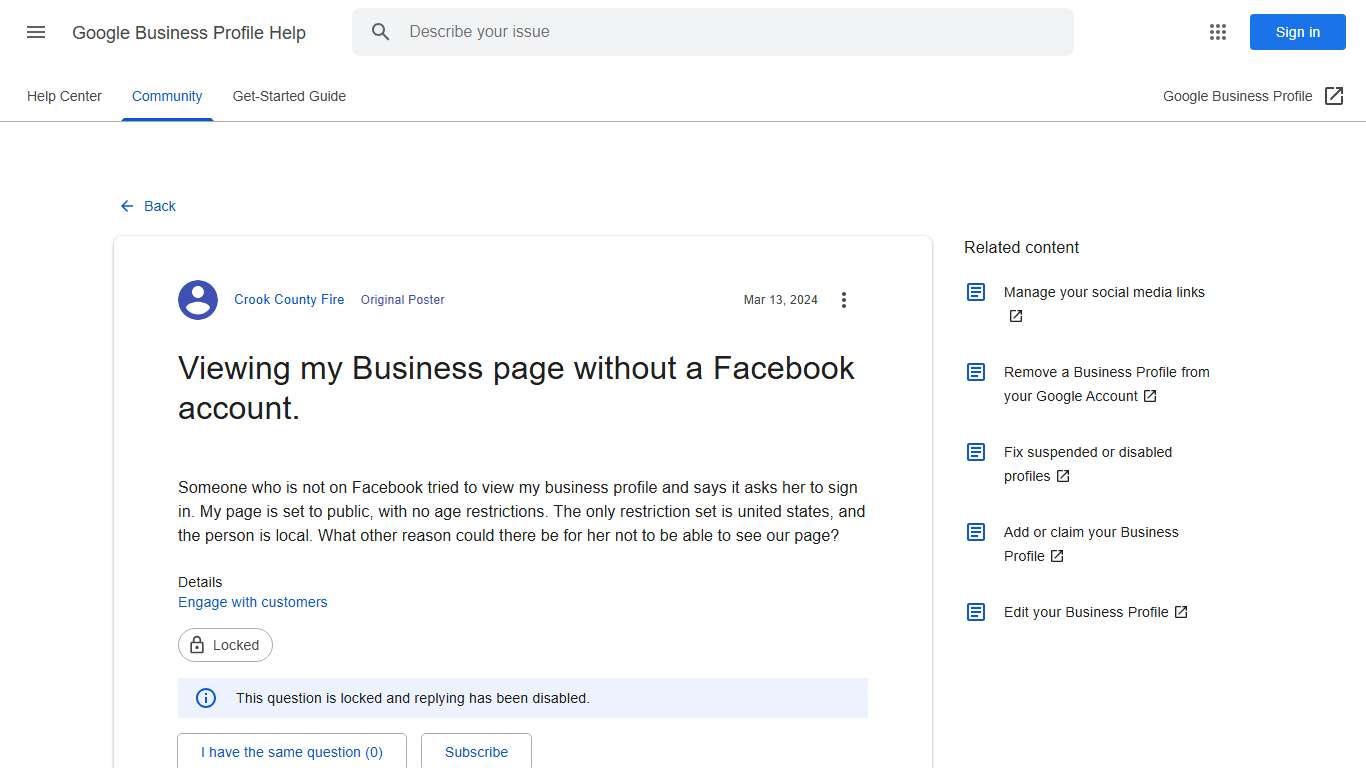1366x768 pixels.
Task: Click the article icon next to Manage your social media links
Action: pyautogui.click(x=975, y=291)
